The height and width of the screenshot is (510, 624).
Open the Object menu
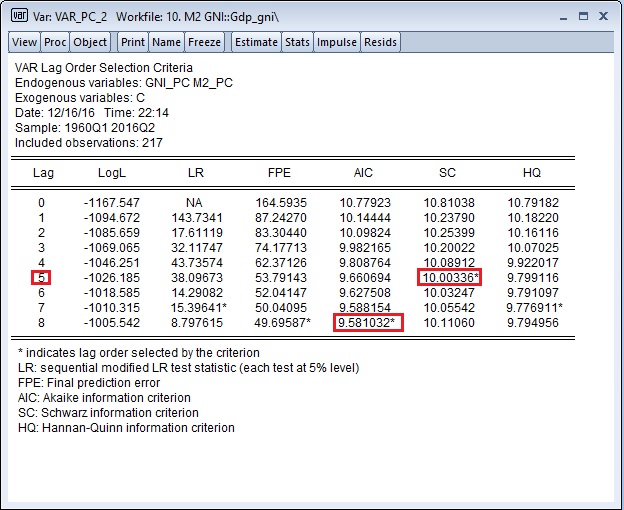[90, 42]
